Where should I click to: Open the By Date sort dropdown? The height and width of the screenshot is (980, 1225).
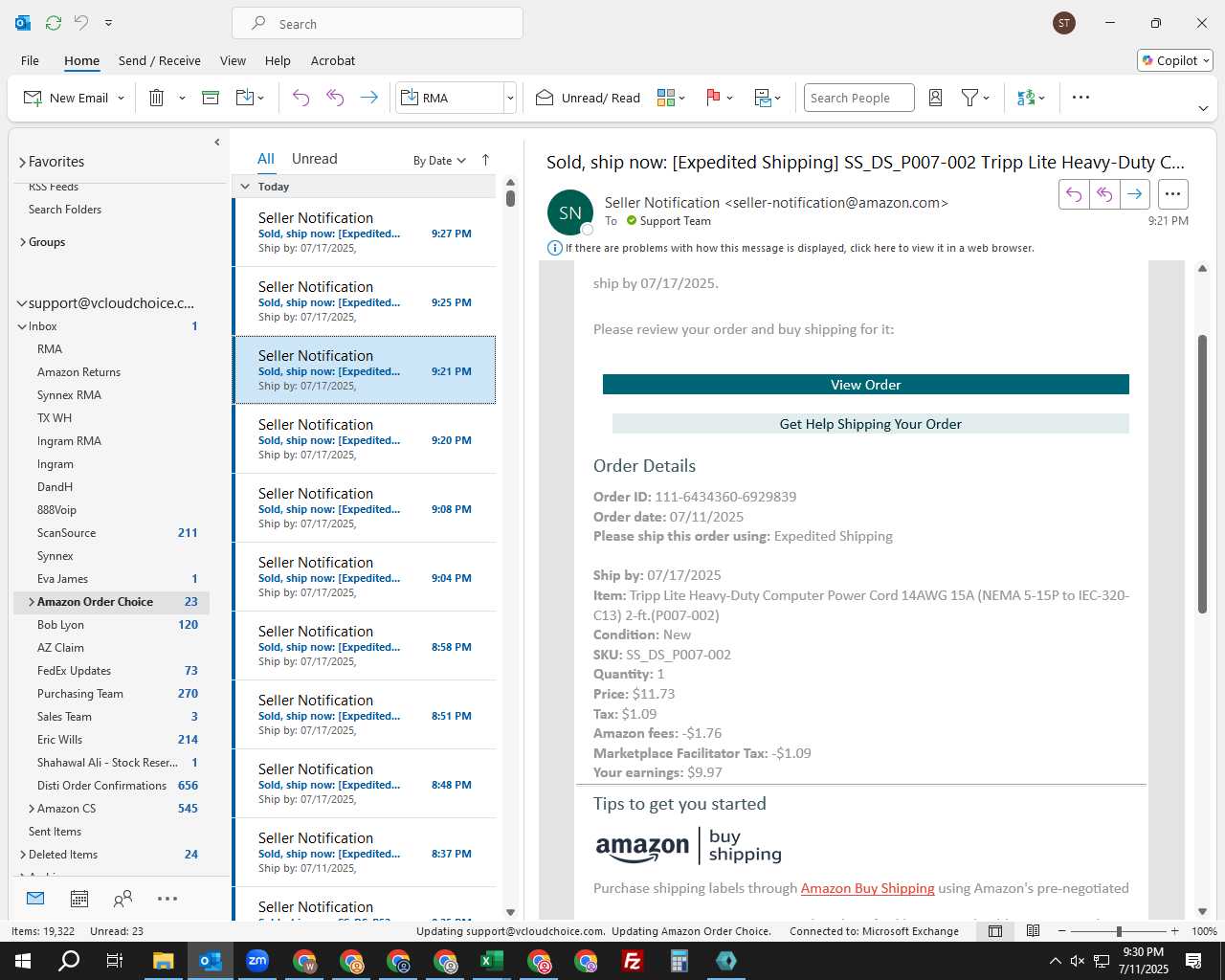(x=439, y=161)
